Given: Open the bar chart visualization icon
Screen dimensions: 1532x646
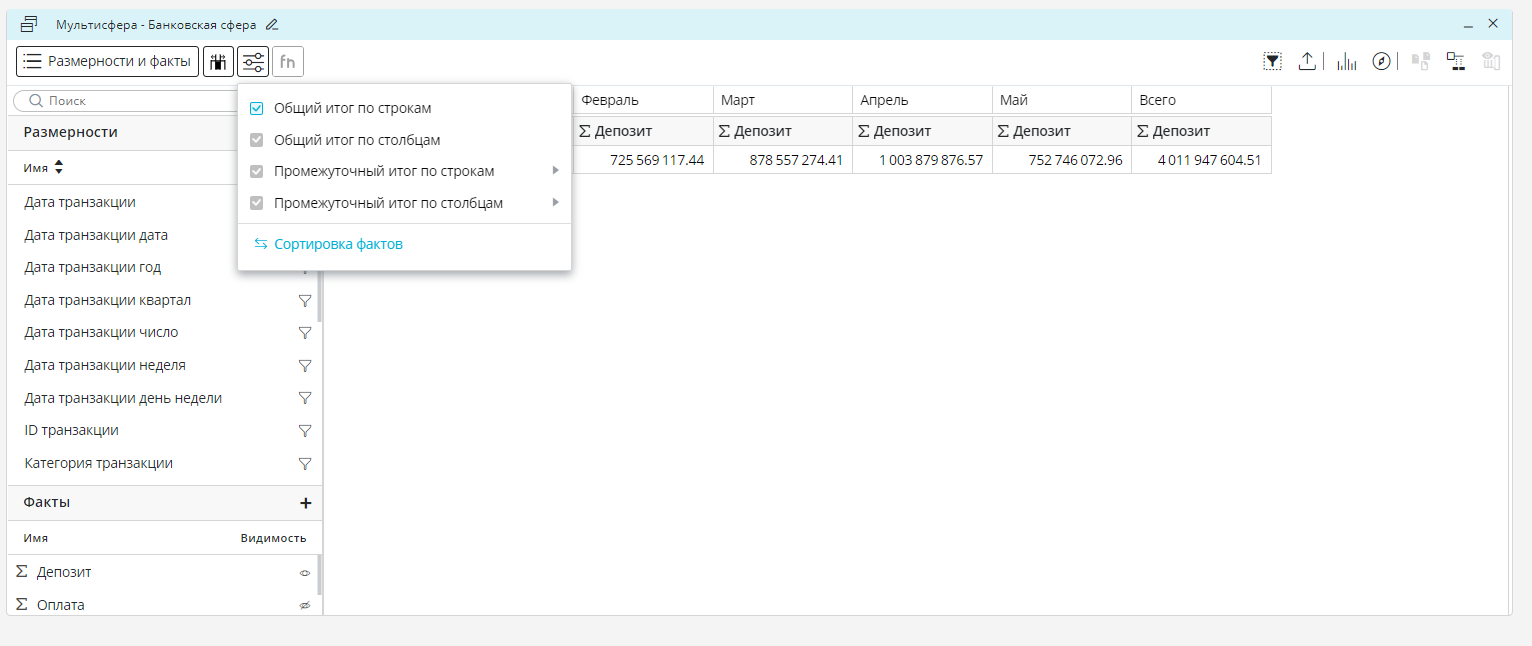Looking at the screenshot, I should (1347, 62).
